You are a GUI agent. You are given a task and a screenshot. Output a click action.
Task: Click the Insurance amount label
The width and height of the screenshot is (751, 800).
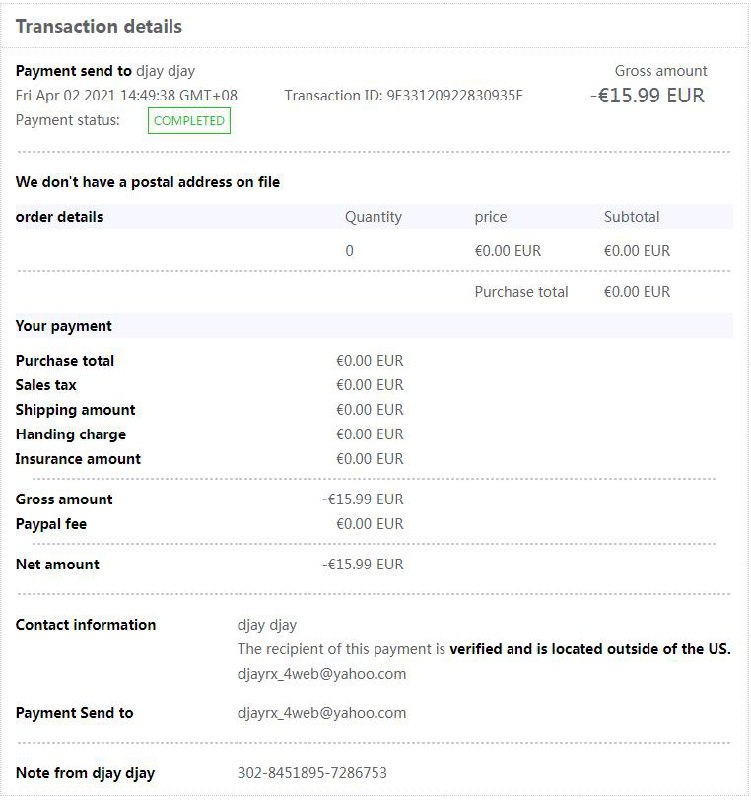tap(78, 459)
